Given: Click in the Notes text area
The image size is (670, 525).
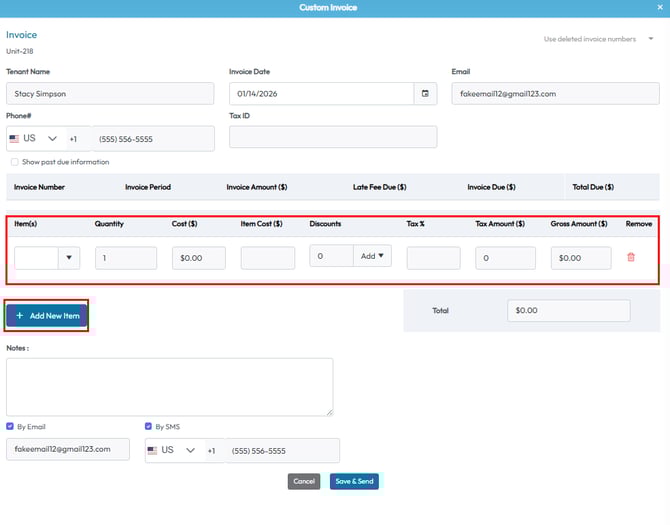Looking at the screenshot, I should tap(169, 386).
